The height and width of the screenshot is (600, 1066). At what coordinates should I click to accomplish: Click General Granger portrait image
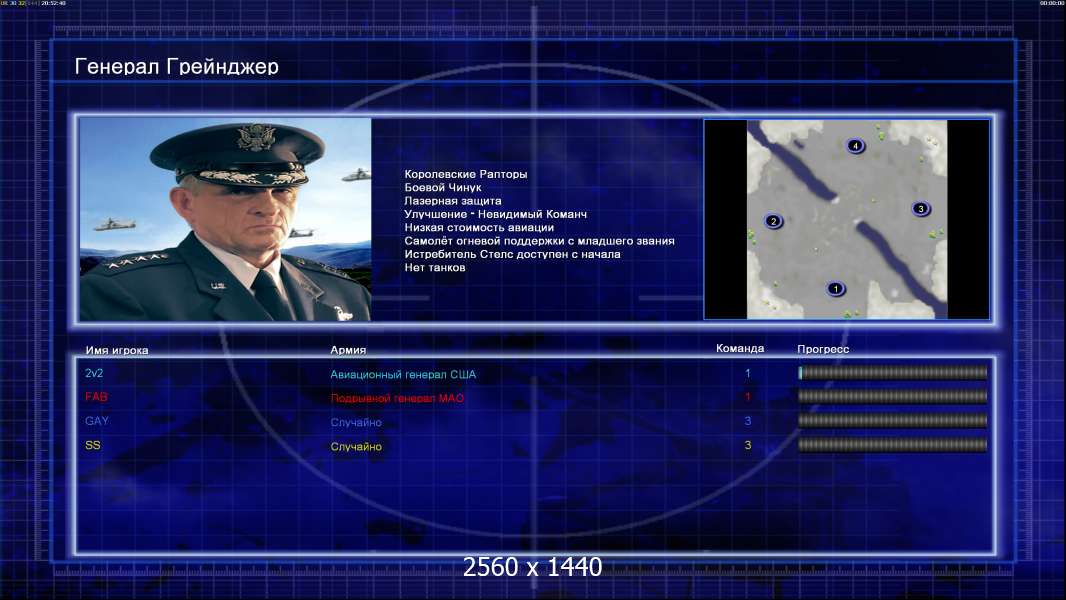[225, 219]
